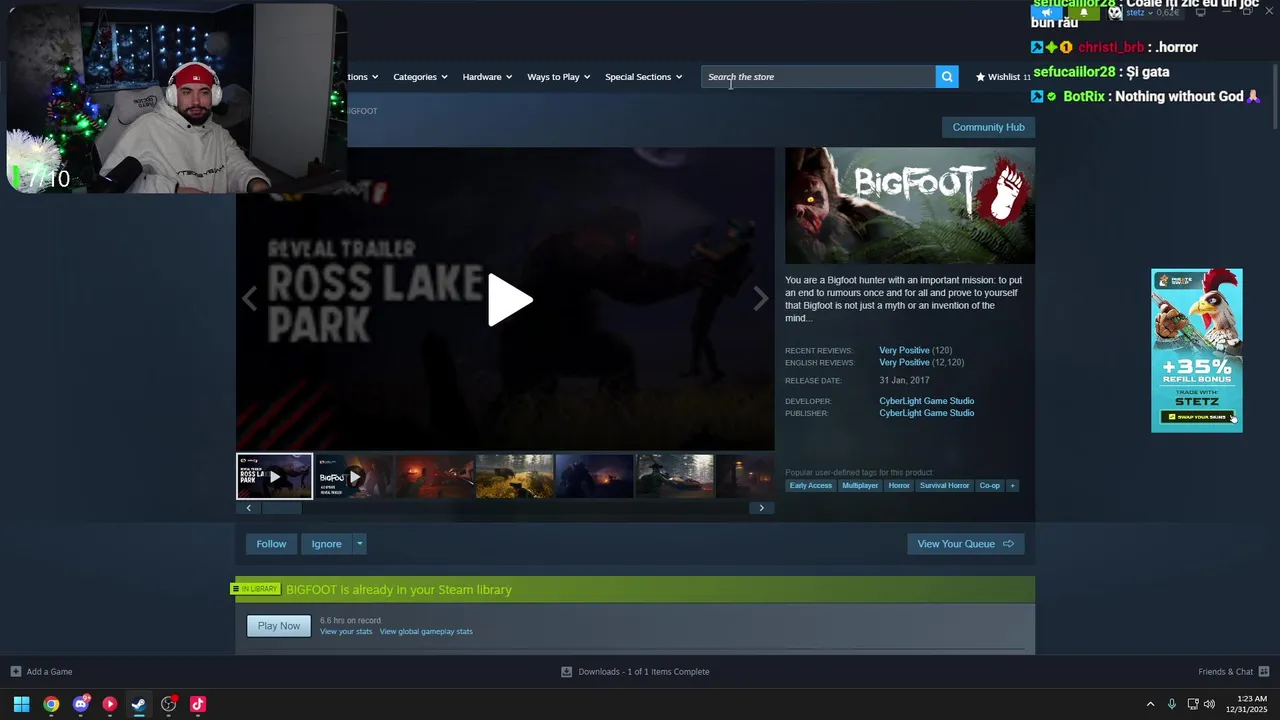Open Community Hub for BIGFOOT
1280x720 pixels.
988,127
